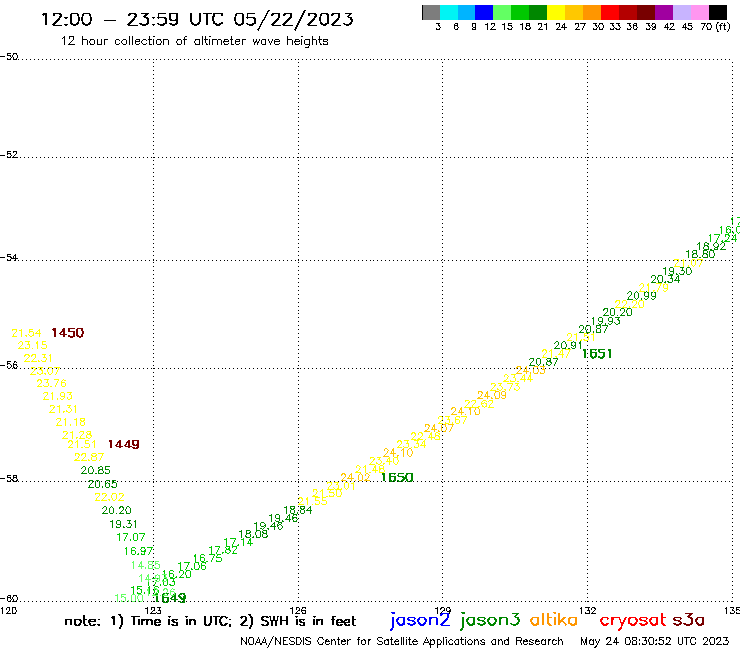Viewport: 740px width, 650px height.
Task: Click the wave height value 18.08
Action: (x=253, y=534)
